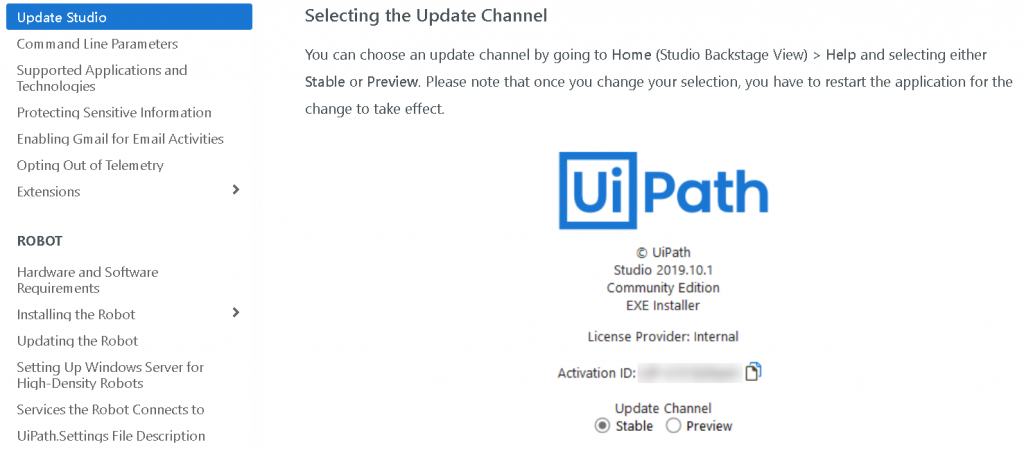Click the copy Activation ID icon

pos(754,372)
